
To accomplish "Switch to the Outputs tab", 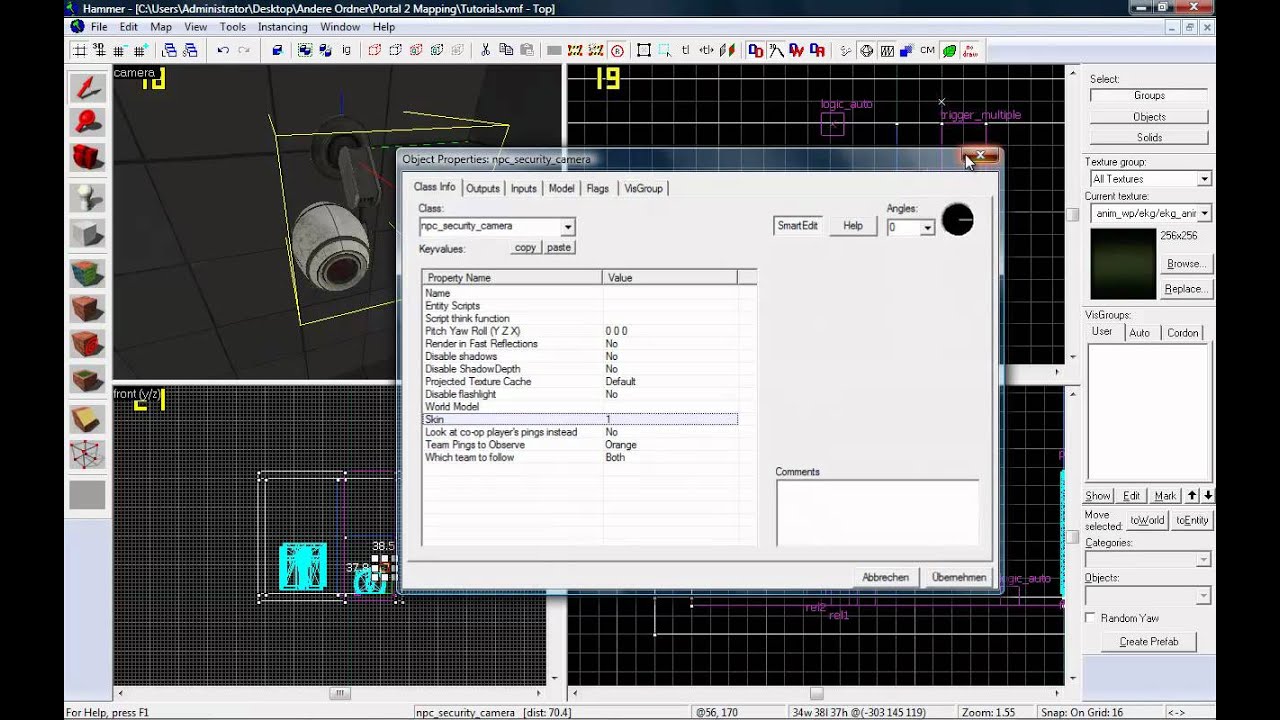I will [482, 188].
